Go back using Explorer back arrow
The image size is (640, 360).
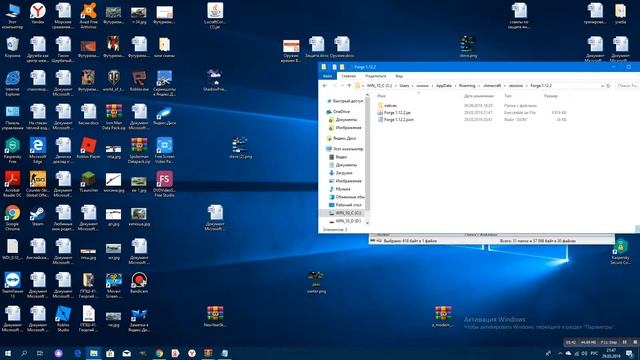pos(325,86)
